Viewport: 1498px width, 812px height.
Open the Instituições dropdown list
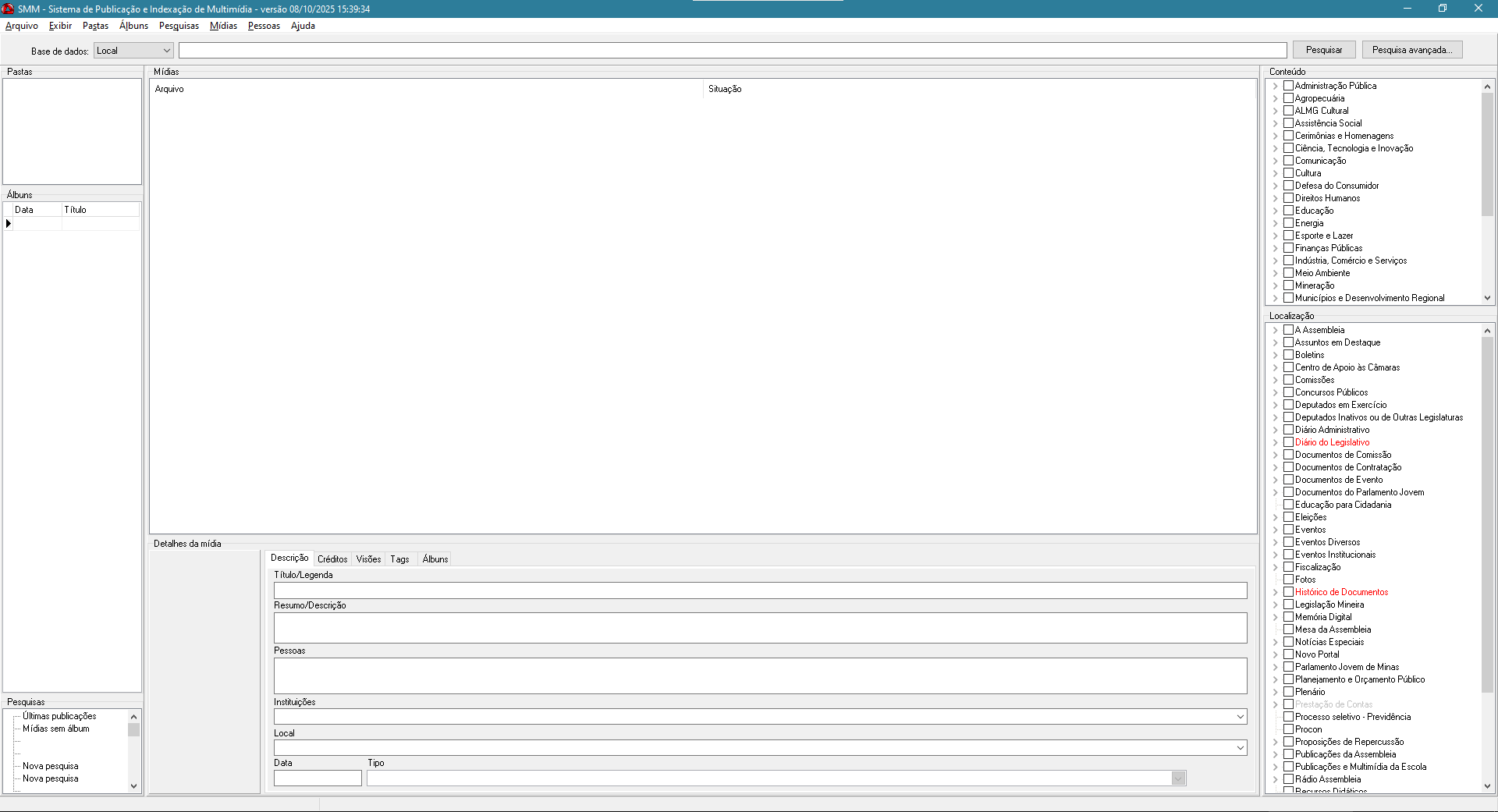(x=1240, y=717)
